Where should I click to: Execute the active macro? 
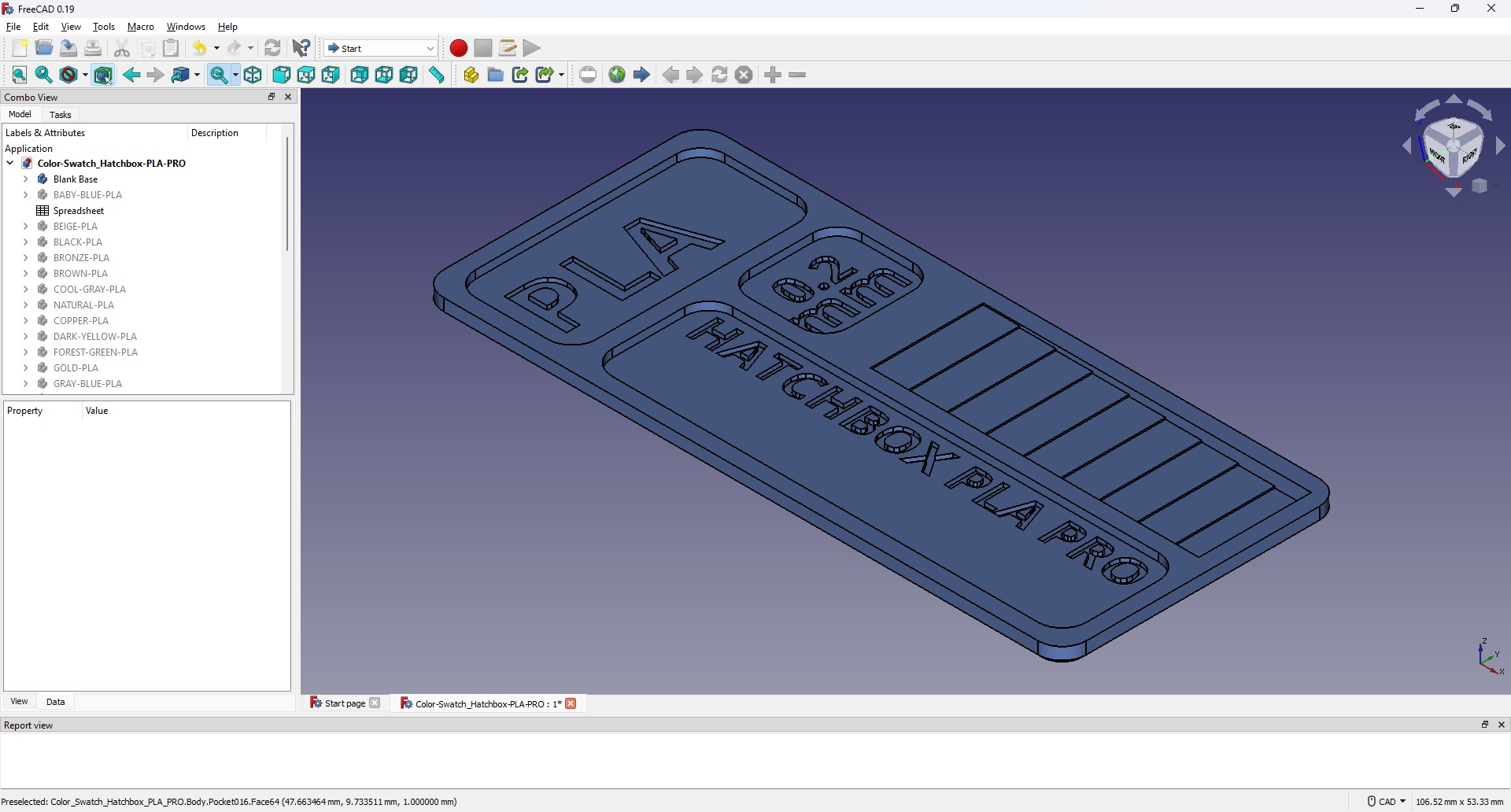pos(531,48)
